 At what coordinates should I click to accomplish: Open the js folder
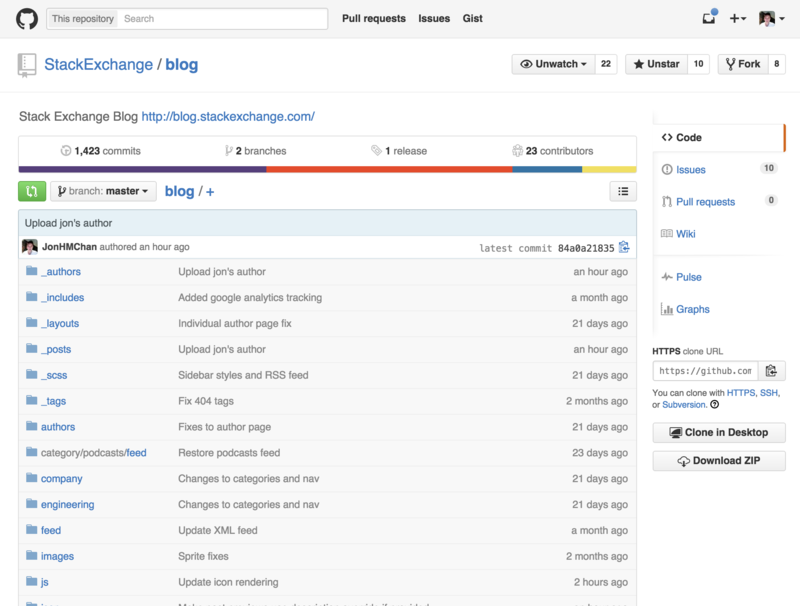(x=44, y=582)
